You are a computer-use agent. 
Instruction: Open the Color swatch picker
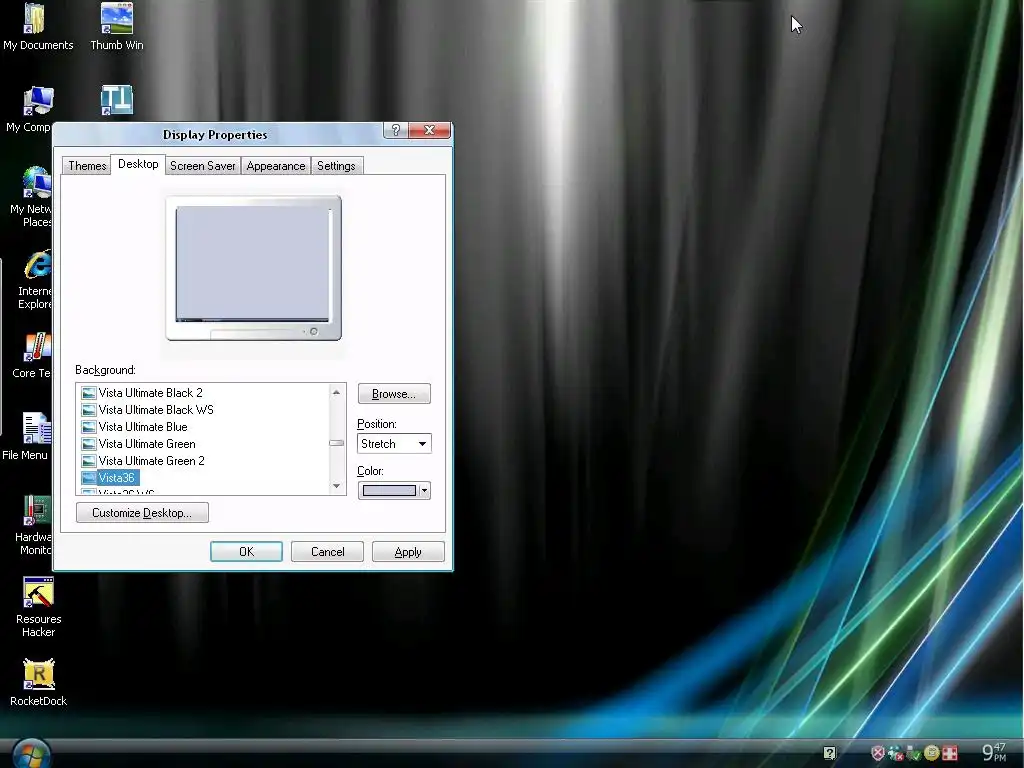point(389,490)
